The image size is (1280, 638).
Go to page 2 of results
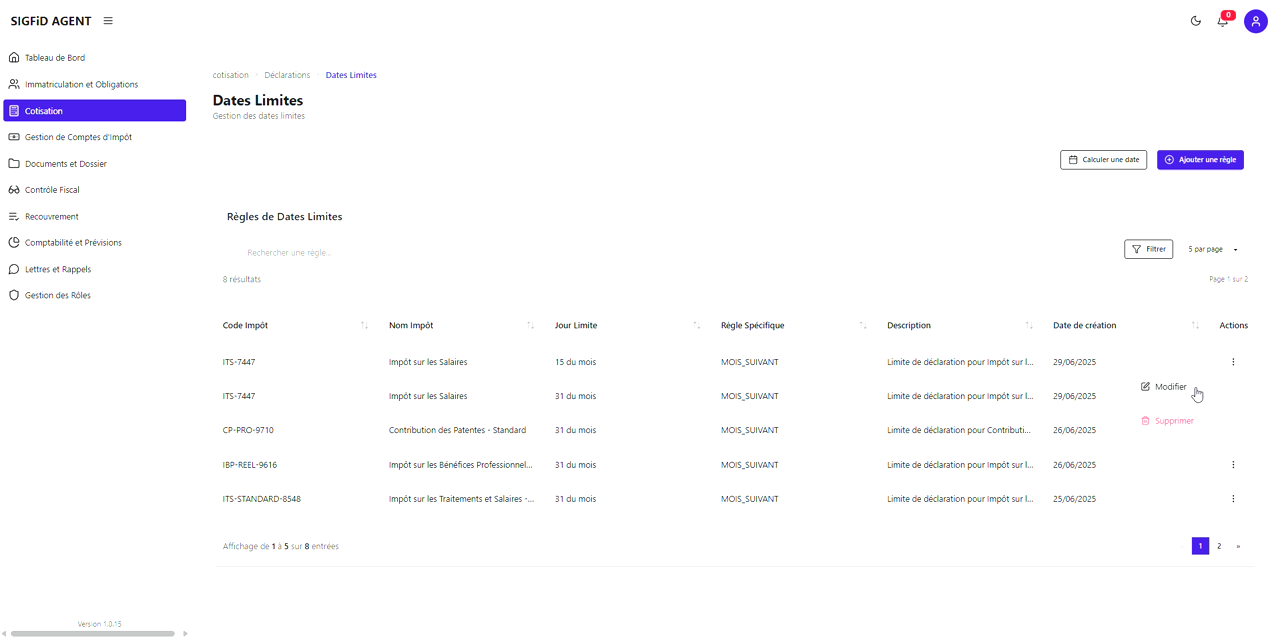tap(1219, 546)
